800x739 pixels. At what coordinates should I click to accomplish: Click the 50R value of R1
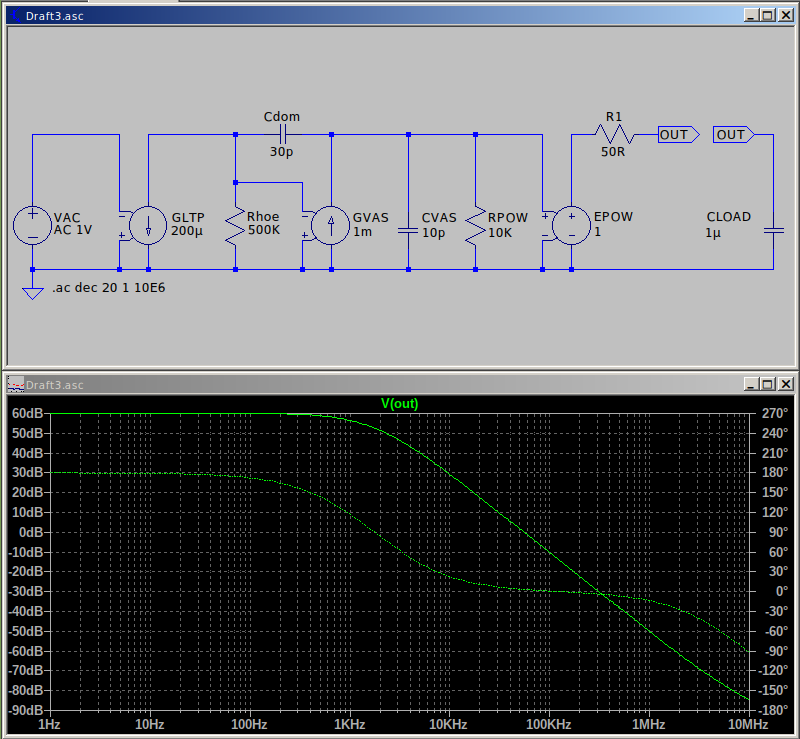pyautogui.click(x=613, y=152)
